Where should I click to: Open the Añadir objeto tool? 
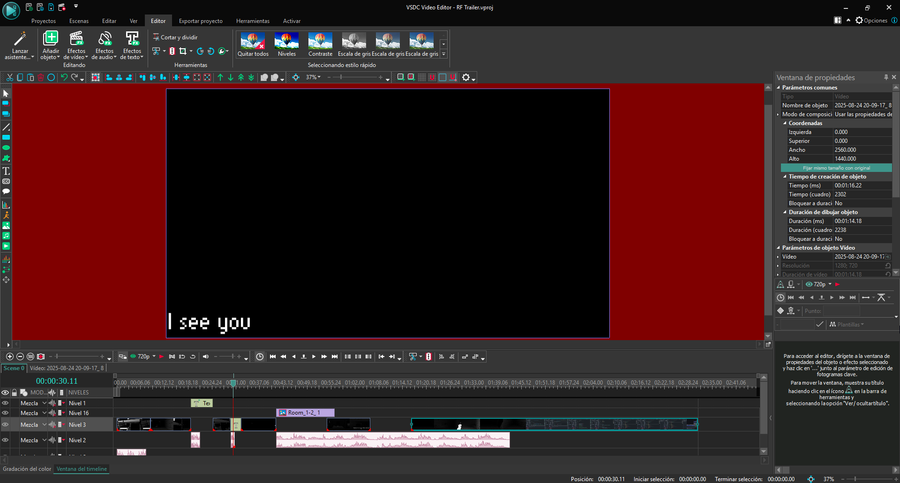pos(50,45)
